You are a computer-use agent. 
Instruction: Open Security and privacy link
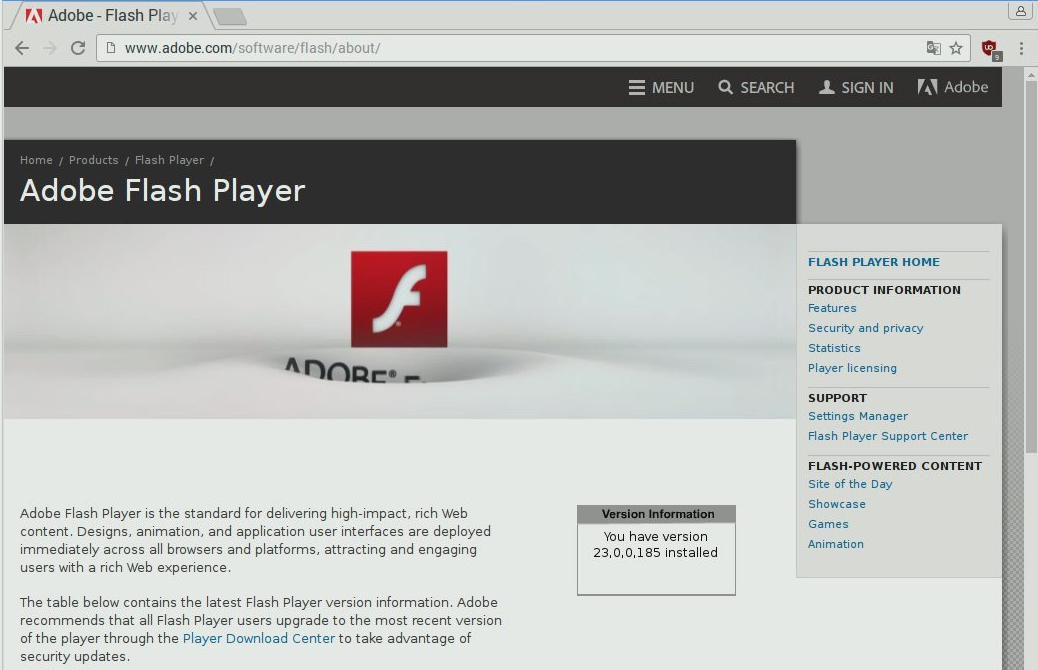865,328
